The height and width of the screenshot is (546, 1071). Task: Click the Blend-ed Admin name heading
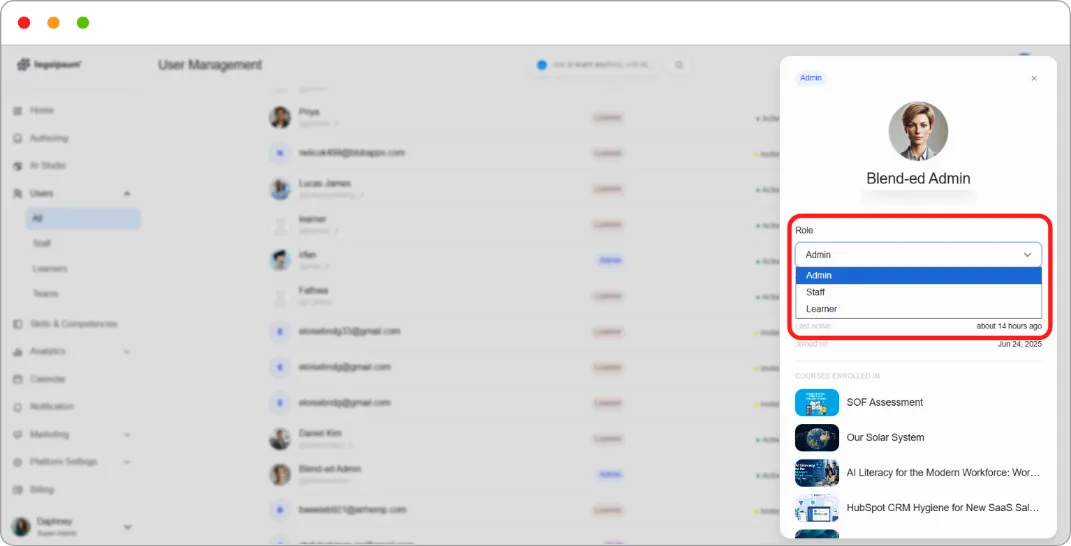[x=918, y=178]
